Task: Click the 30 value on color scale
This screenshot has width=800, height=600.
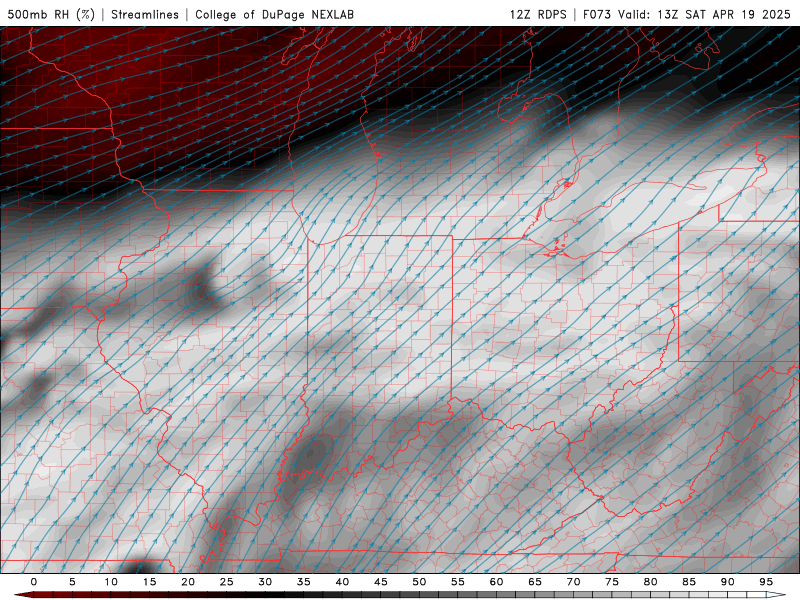Action: [265, 582]
